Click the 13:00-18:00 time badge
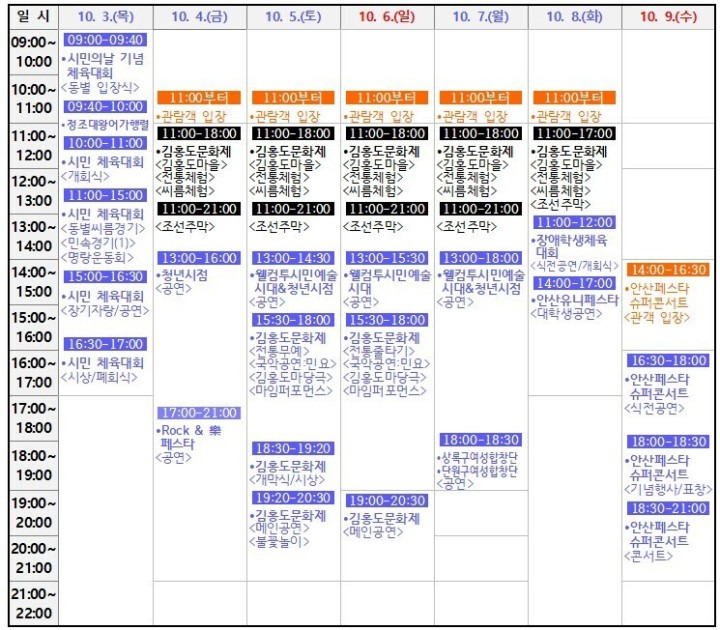 pos(480,258)
